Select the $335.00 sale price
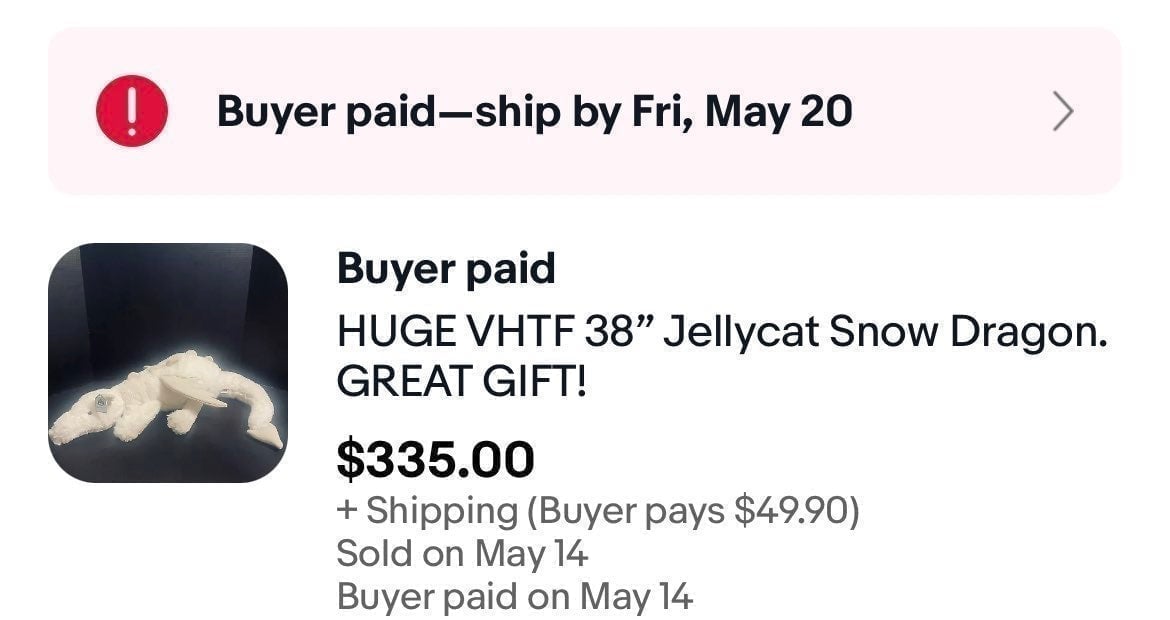This screenshot has width=1170, height=620. (436, 459)
